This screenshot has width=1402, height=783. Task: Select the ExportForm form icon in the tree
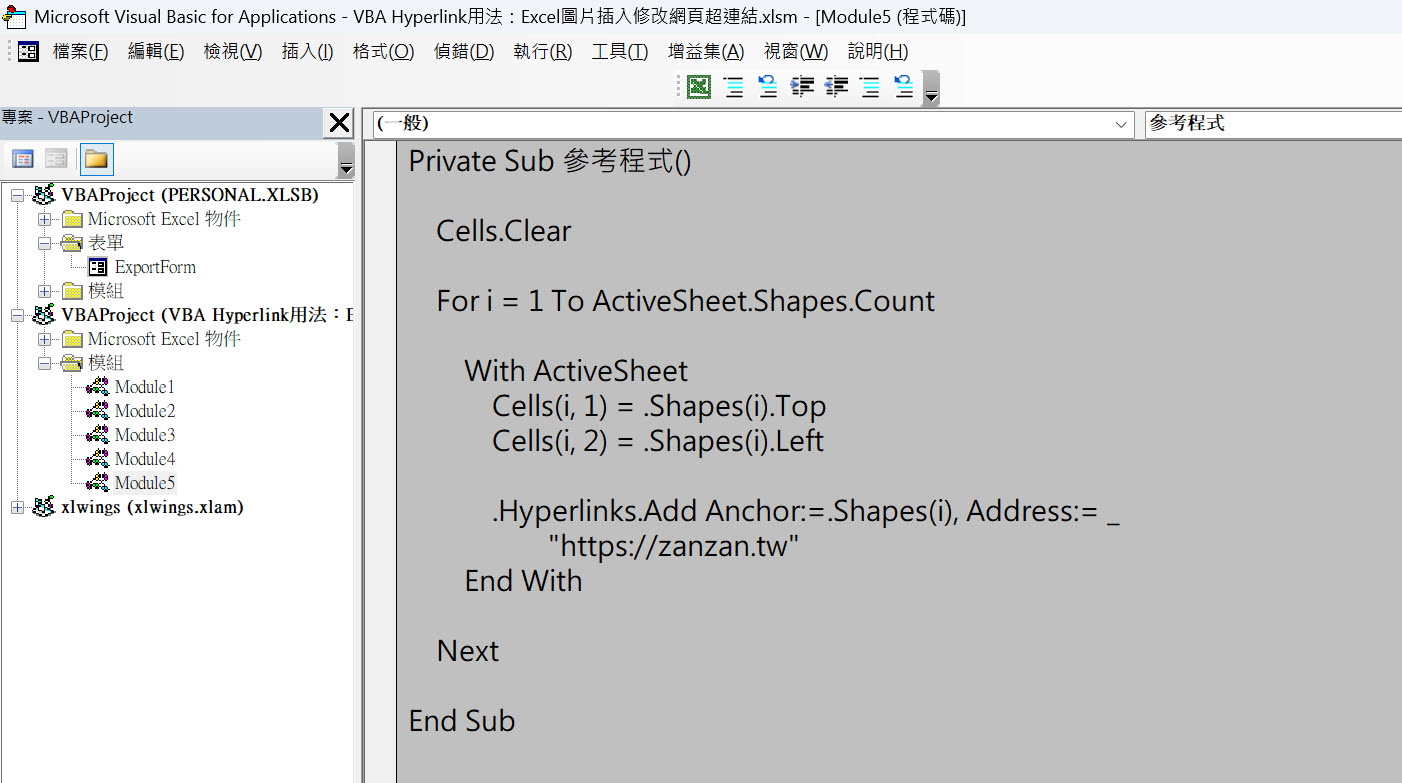98,267
